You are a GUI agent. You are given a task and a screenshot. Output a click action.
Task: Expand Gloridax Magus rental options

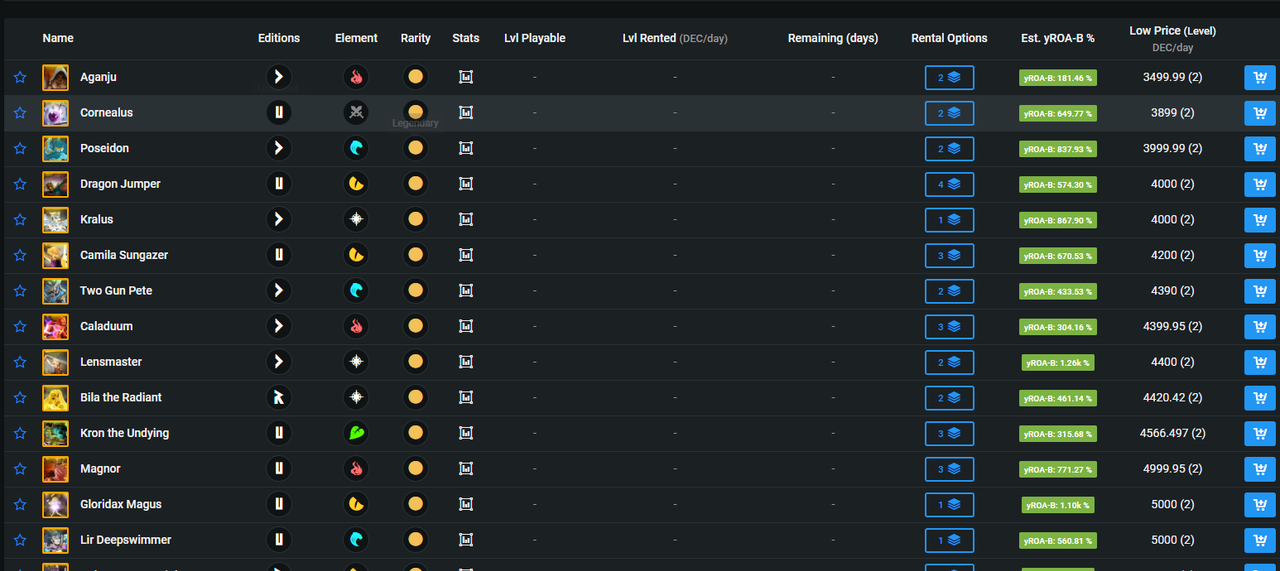949,504
